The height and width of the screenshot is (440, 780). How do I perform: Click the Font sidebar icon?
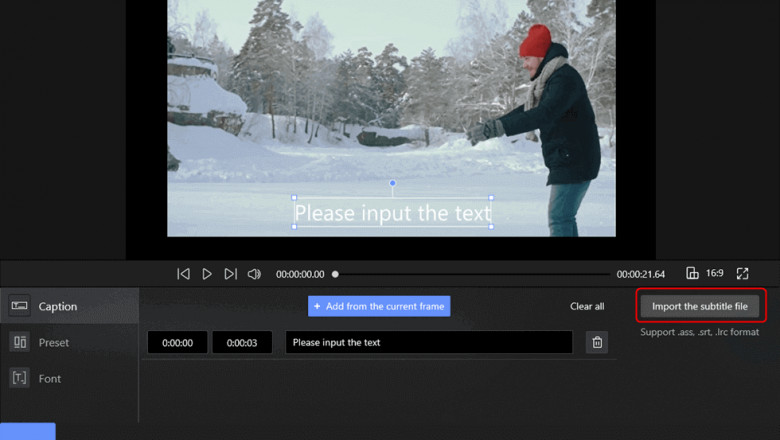click(19, 378)
